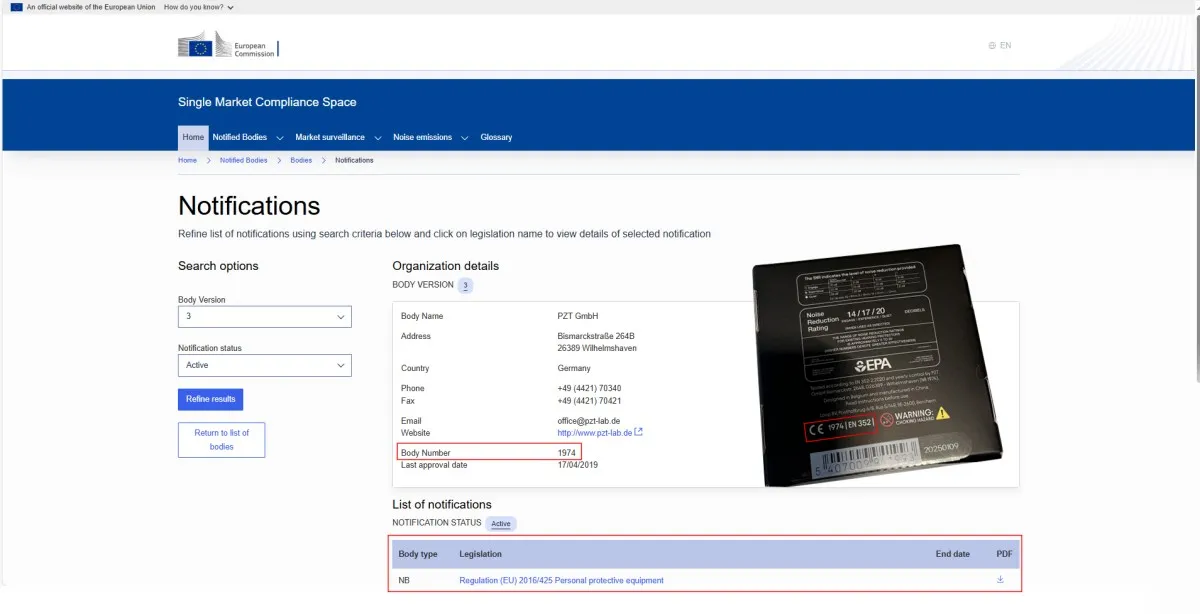Open the pzt-lab.de website link
The height and width of the screenshot is (614, 1200).
[594, 433]
